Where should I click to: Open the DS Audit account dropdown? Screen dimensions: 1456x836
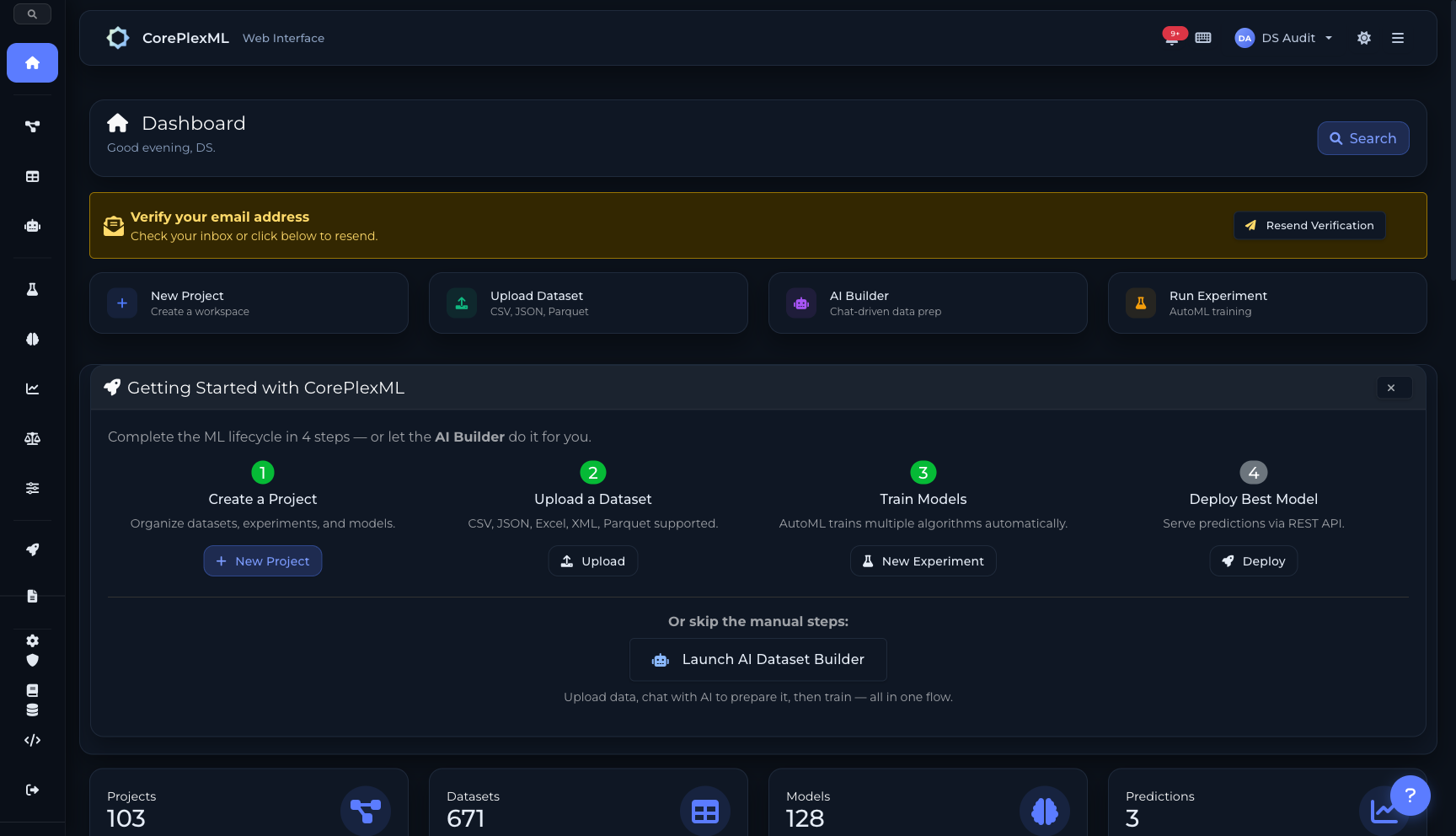[x=1282, y=38]
